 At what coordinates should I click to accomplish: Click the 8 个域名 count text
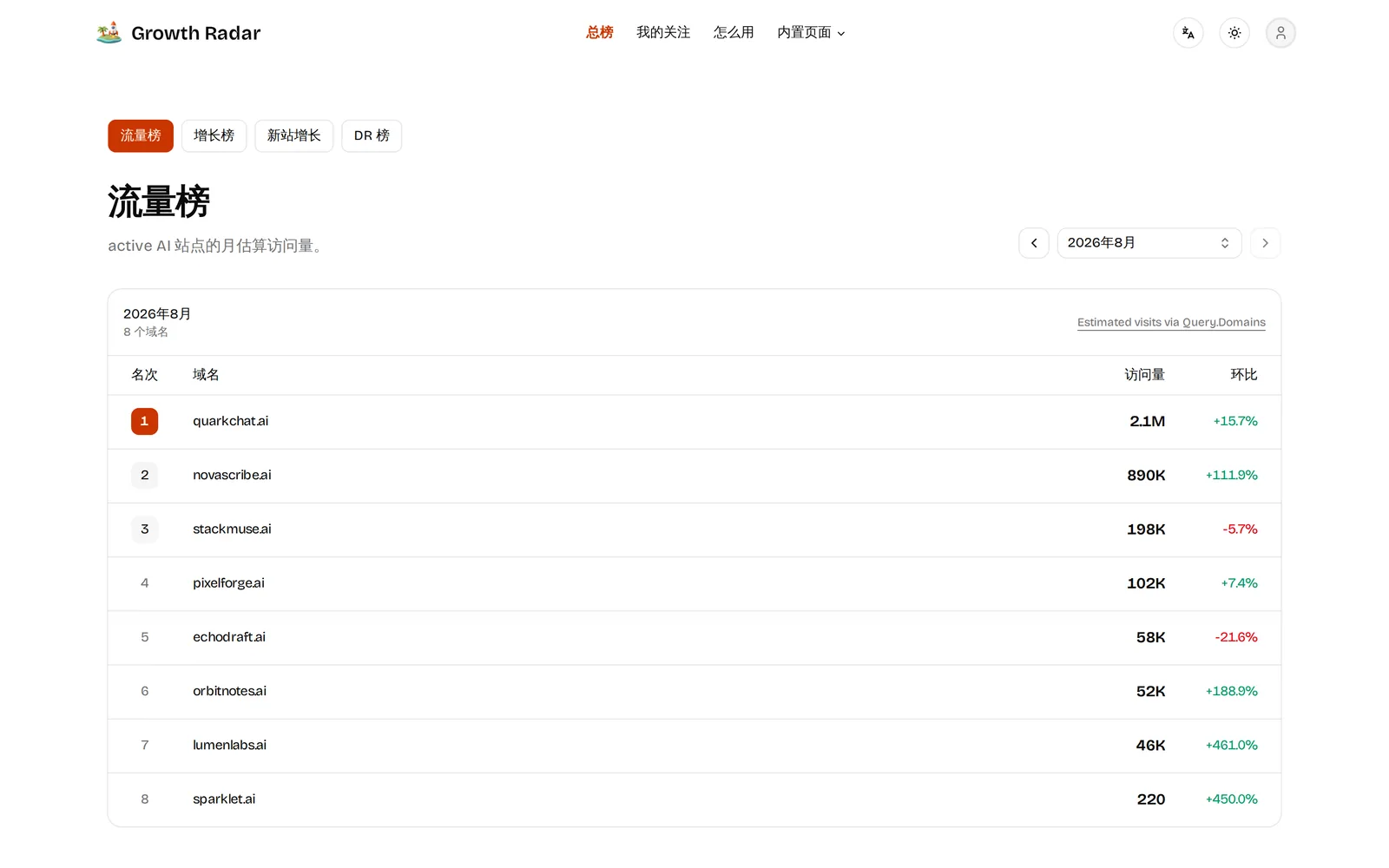pos(146,332)
